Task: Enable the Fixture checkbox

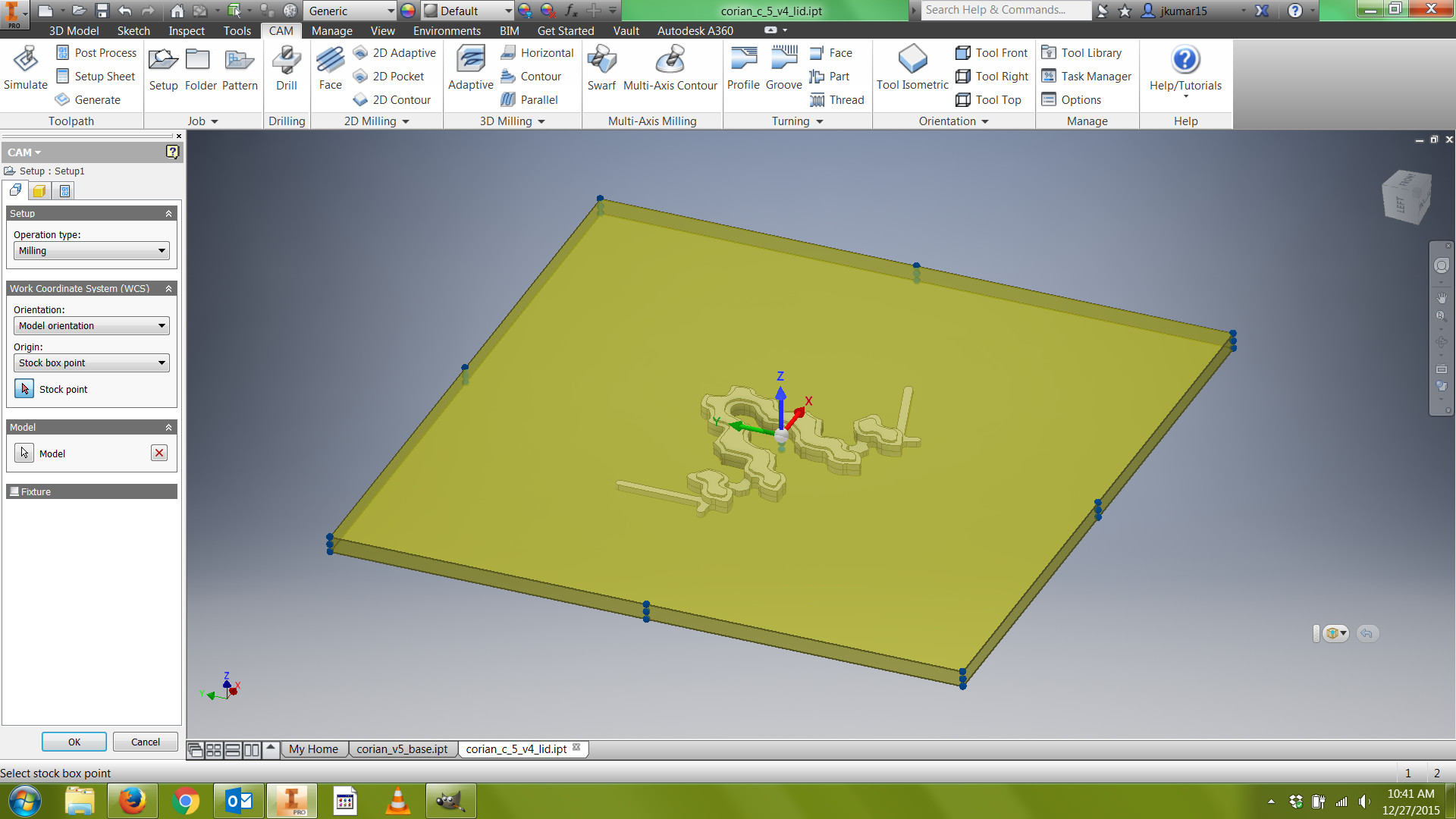Action: (14, 491)
